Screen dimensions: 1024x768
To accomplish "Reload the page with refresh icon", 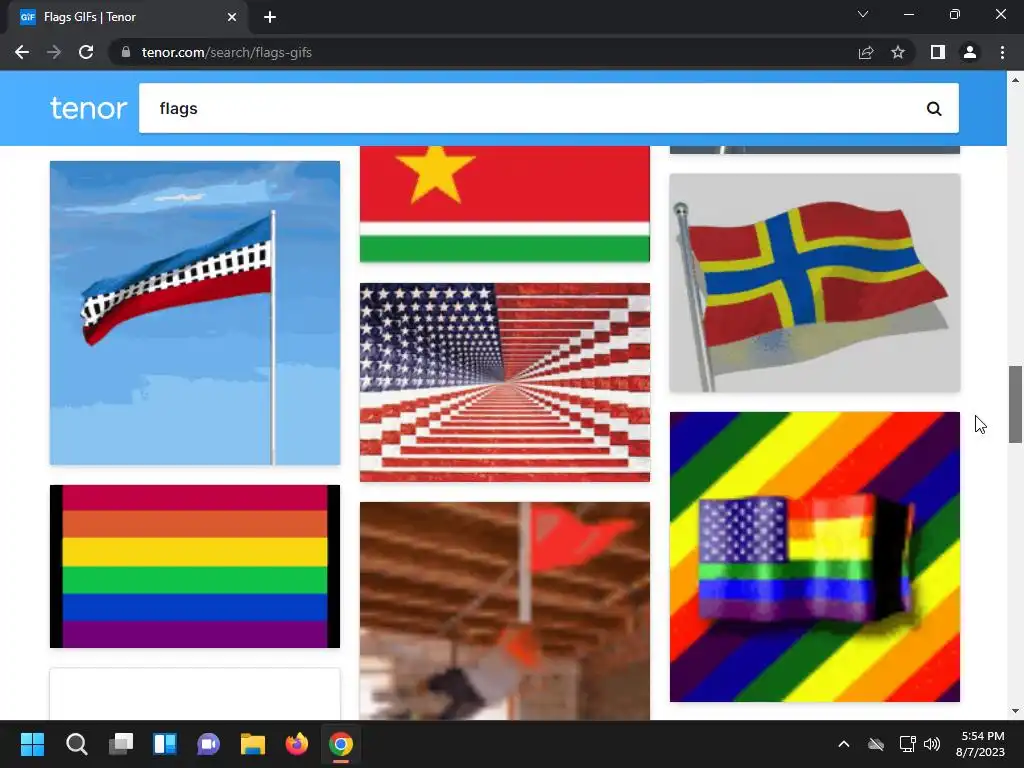I will (x=86, y=52).
